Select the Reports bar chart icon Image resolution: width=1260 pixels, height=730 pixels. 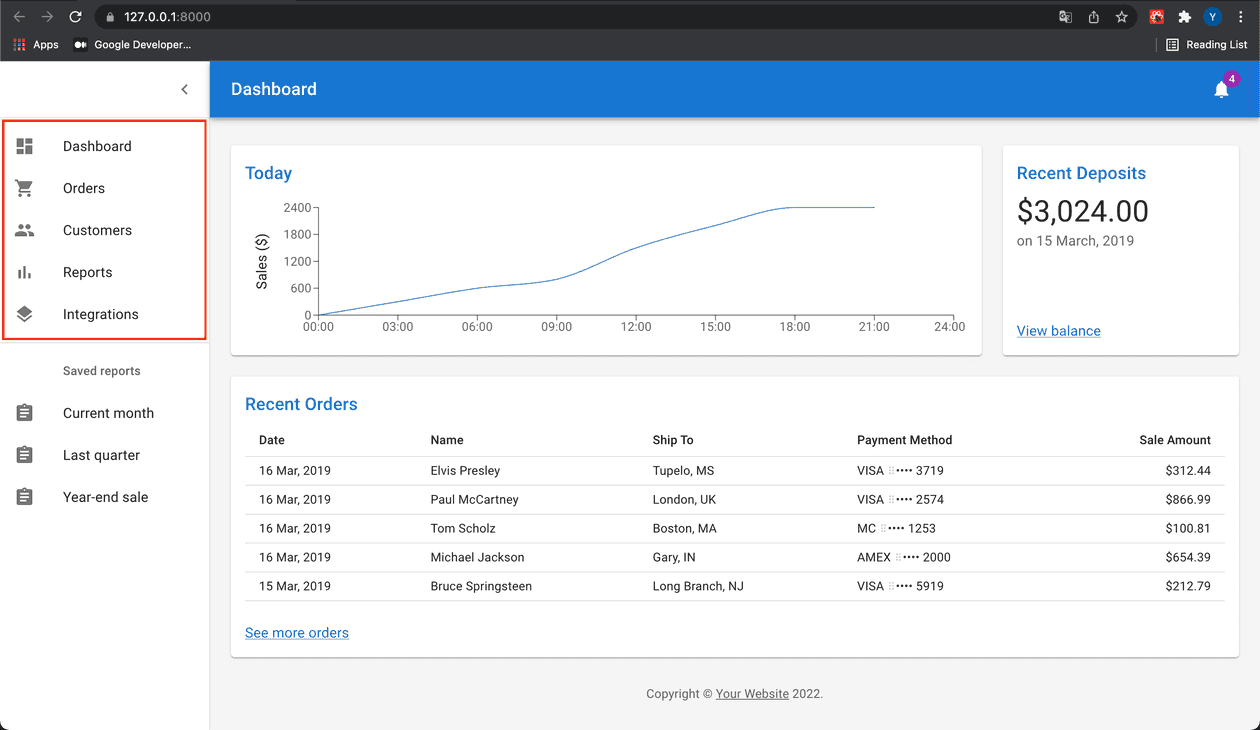coord(24,272)
